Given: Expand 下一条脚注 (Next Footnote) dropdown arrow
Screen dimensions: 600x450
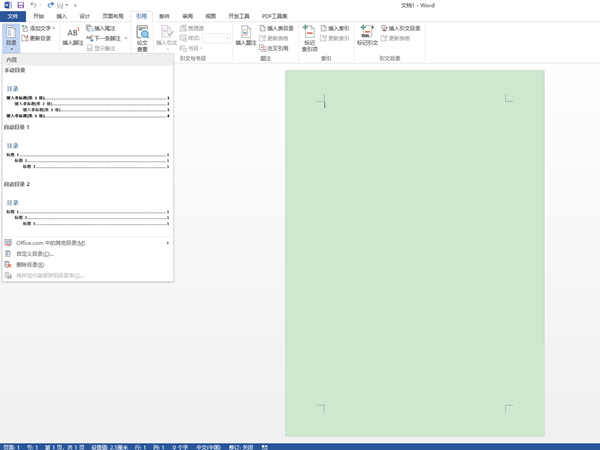Looking at the screenshot, I should (x=126, y=38).
